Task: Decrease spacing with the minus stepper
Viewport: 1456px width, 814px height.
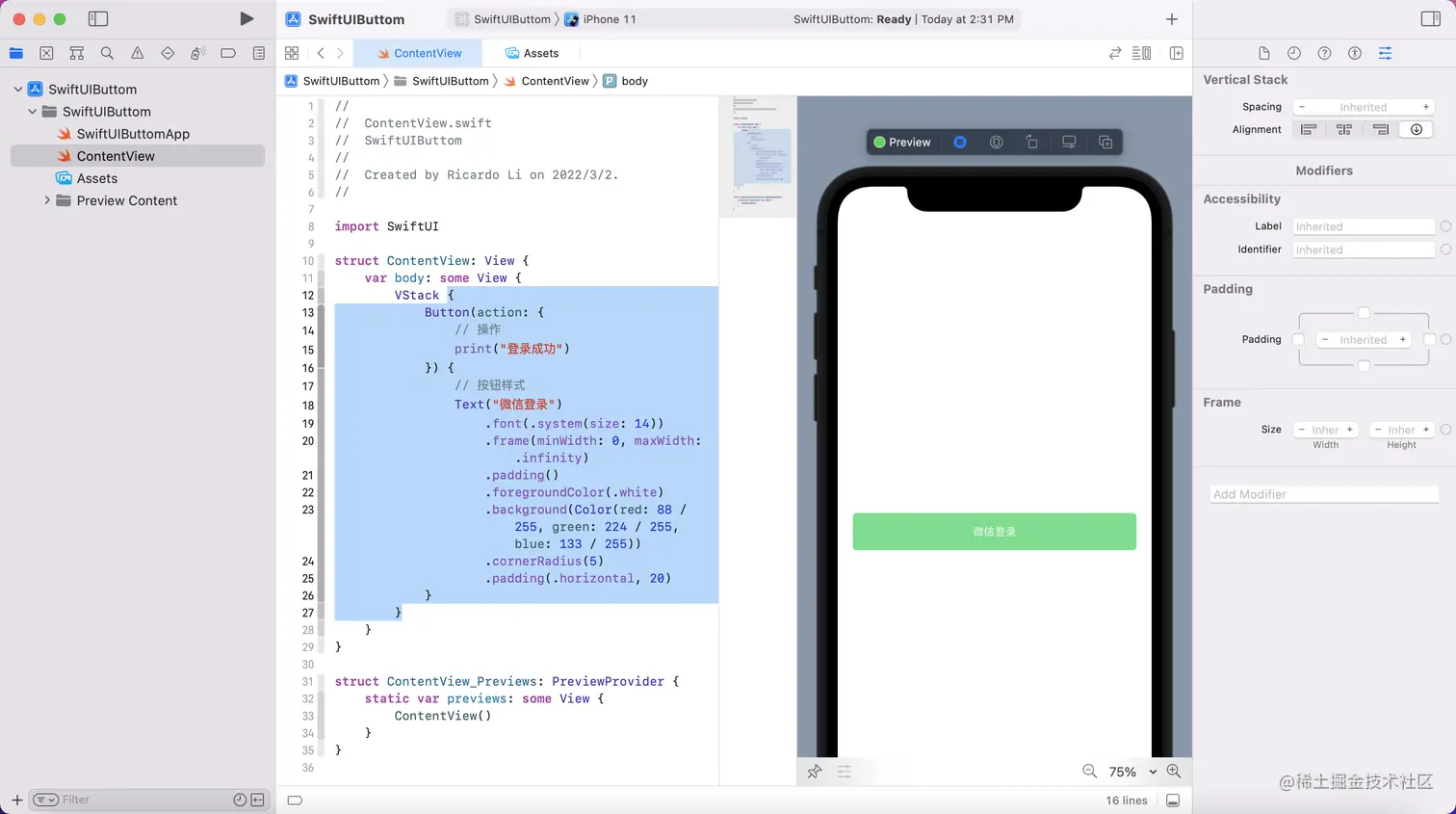Action: pos(1302,107)
